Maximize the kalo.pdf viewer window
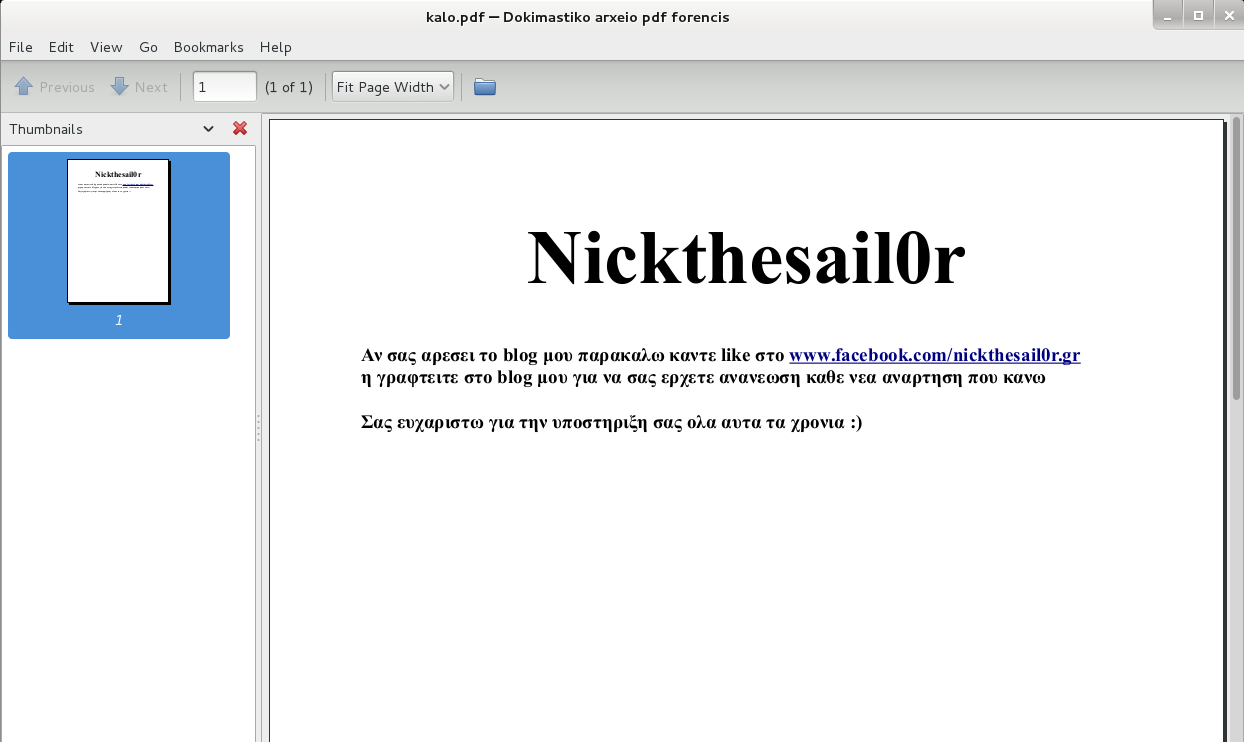Viewport: 1244px width, 742px height. coord(1198,15)
